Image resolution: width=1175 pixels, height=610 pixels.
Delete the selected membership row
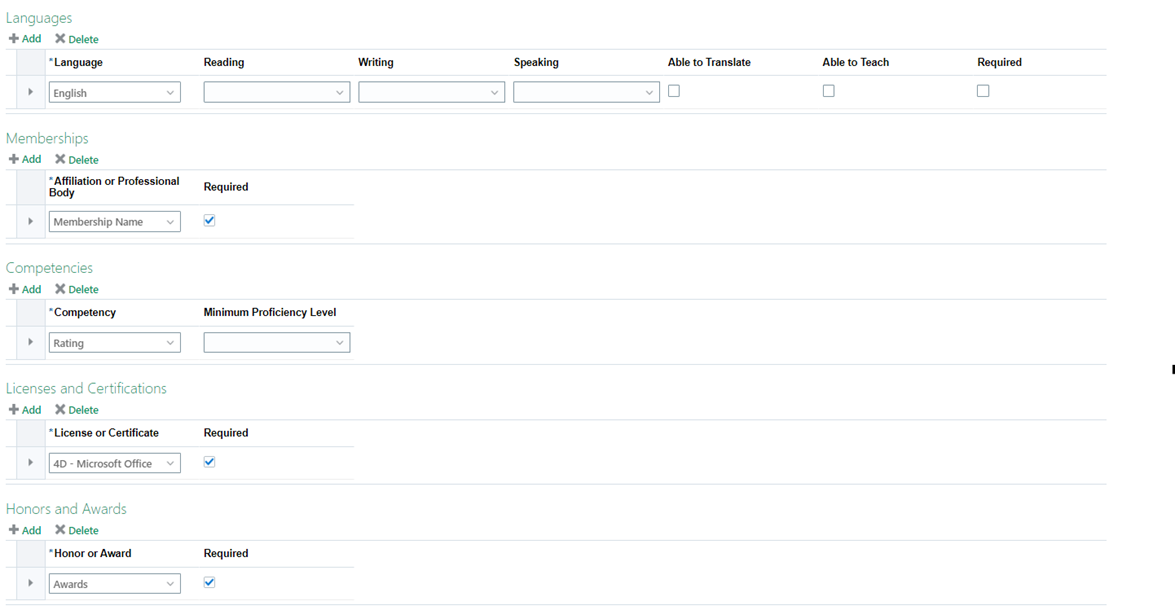77,159
